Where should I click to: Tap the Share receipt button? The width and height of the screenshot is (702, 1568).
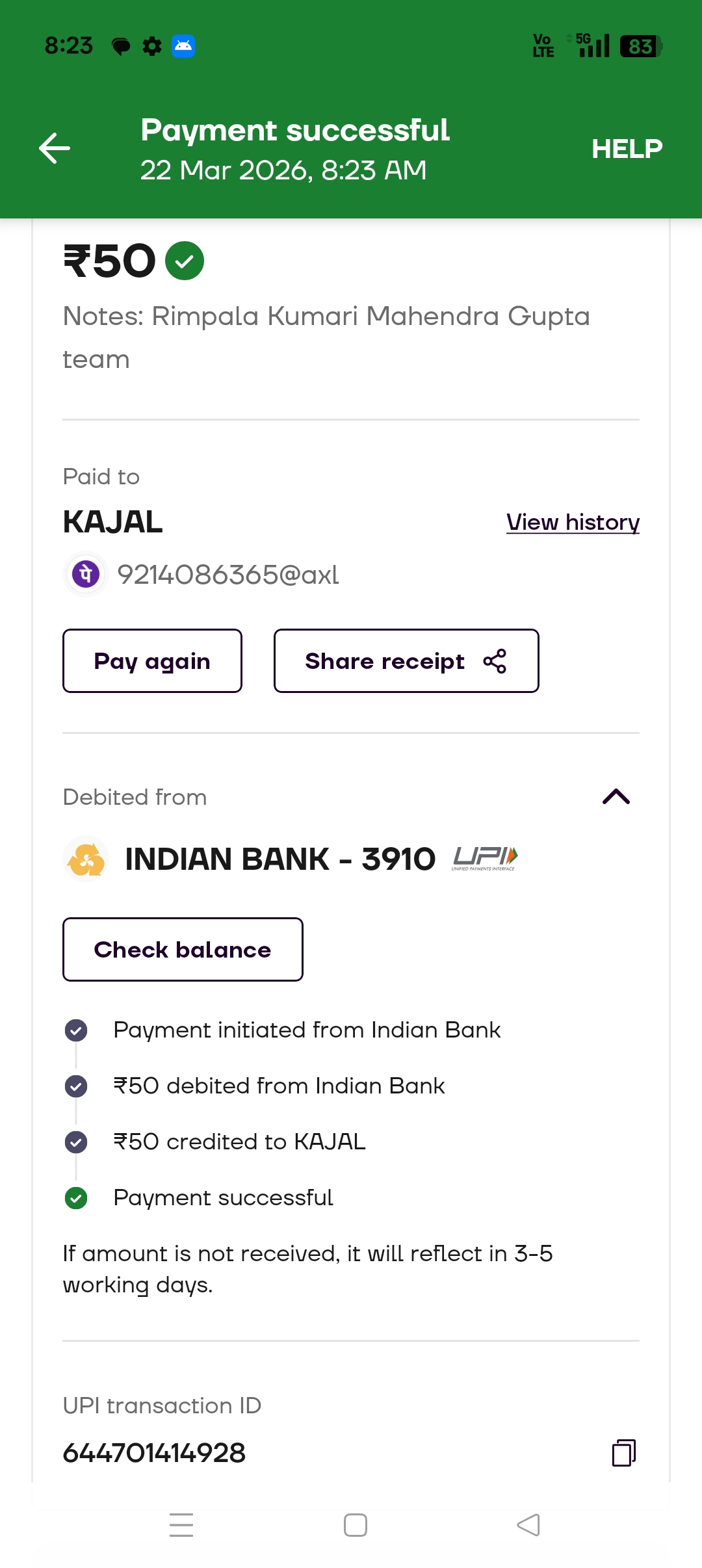[x=406, y=660]
